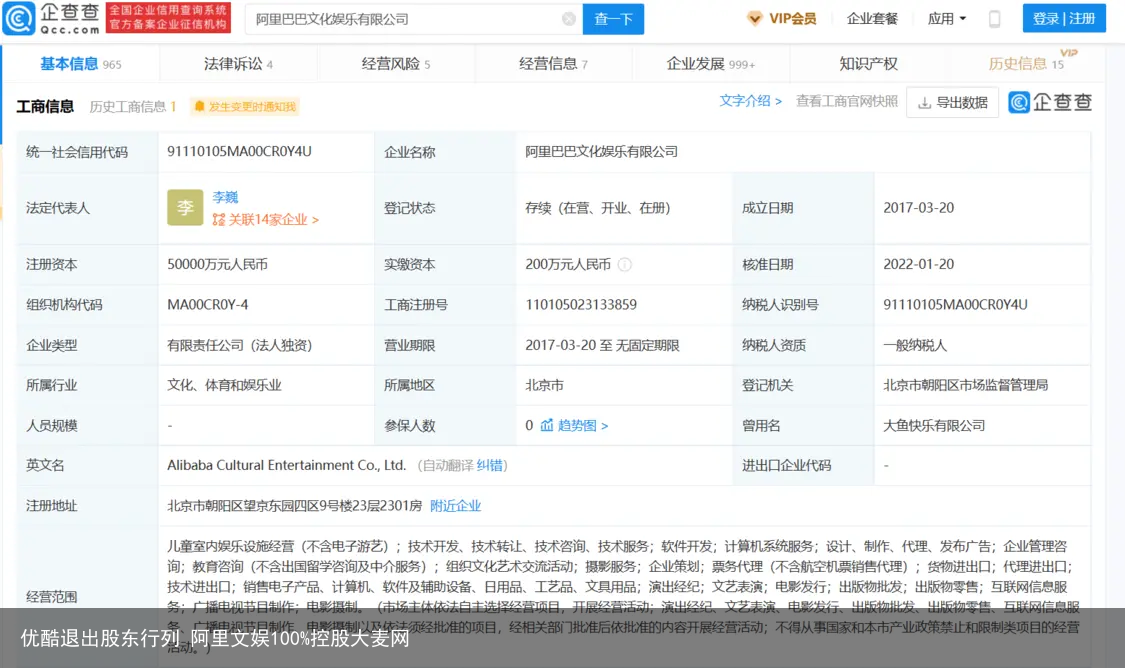Screen dimensions: 1125x668
Task: Click the VIP会员 diamond icon
Action: point(754,19)
